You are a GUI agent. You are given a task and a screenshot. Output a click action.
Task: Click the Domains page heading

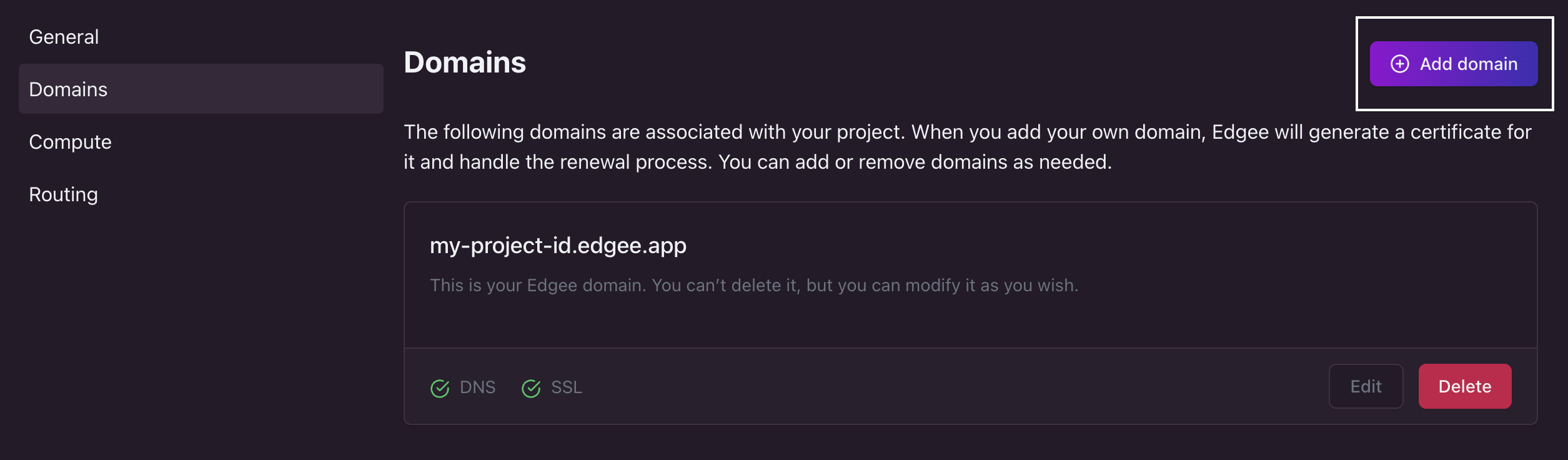[x=465, y=62]
